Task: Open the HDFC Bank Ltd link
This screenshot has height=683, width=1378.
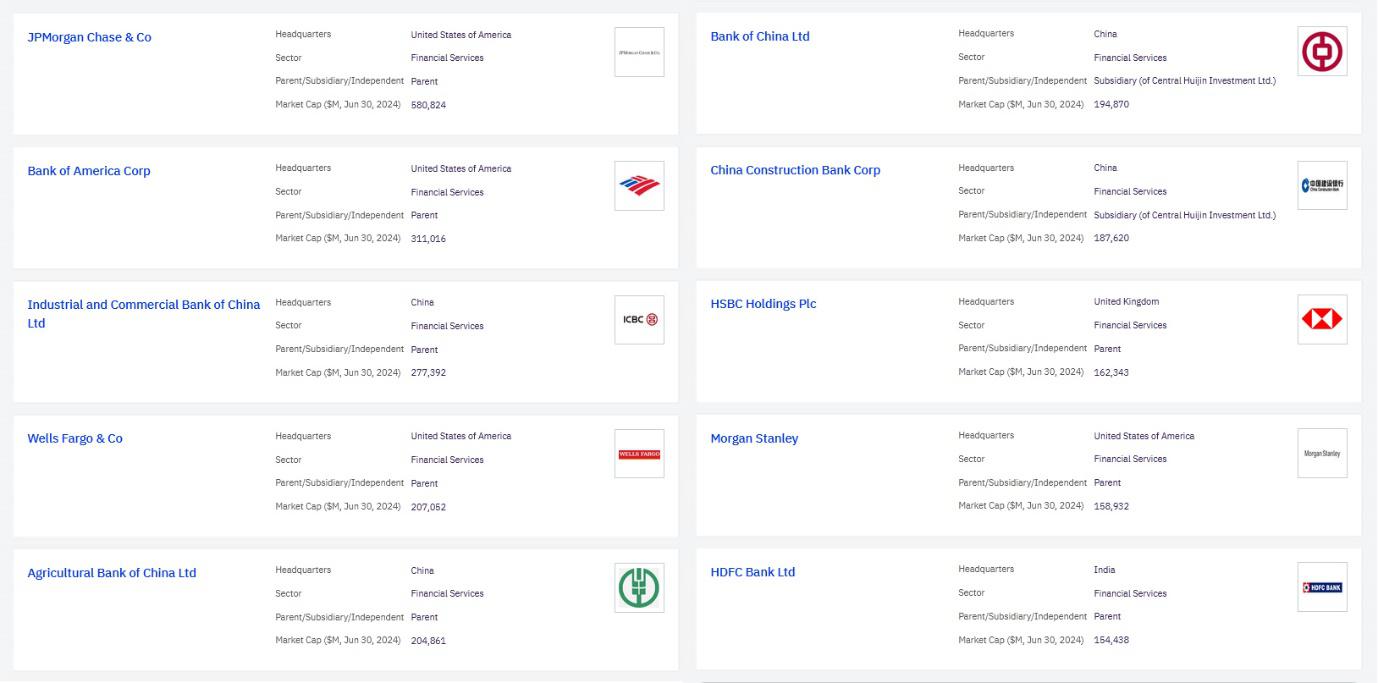Action: point(752,572)
